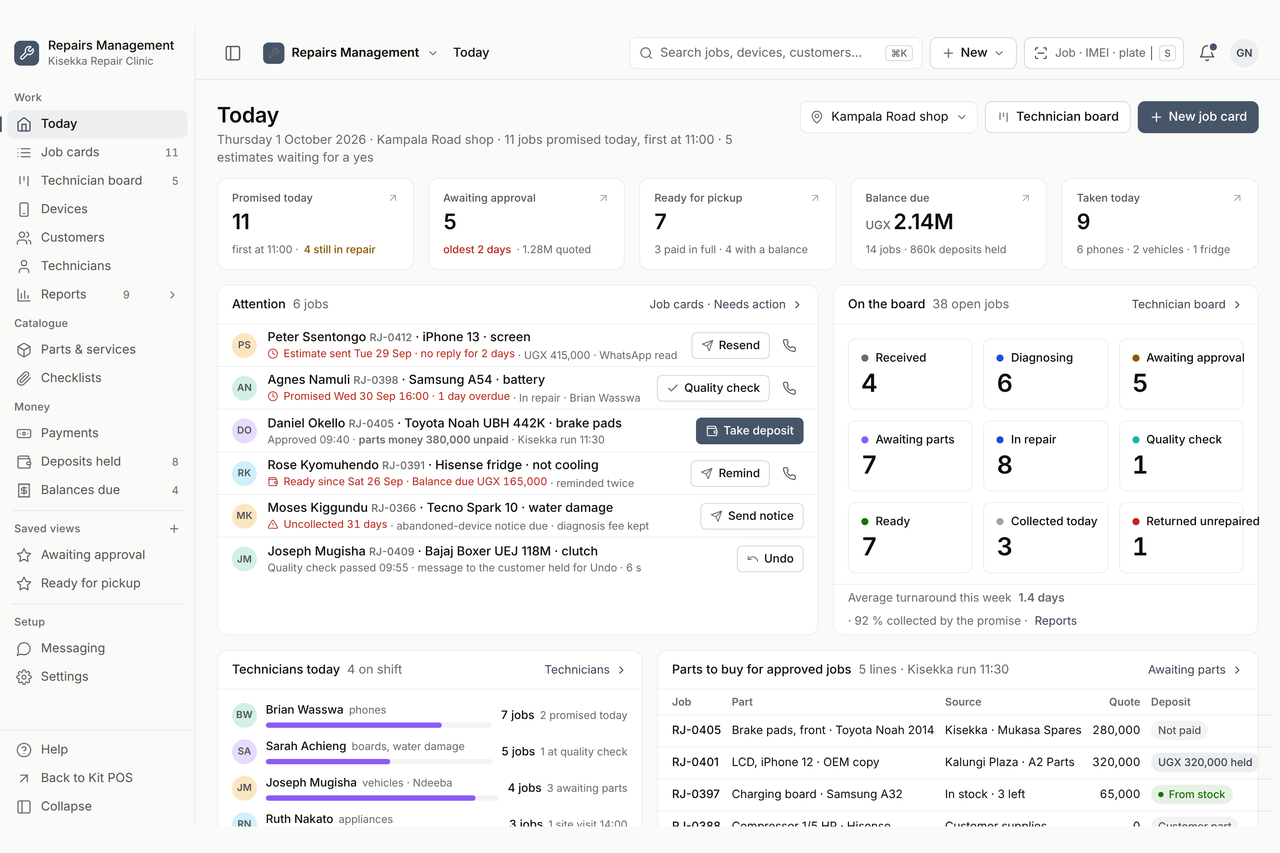Click Brian Wasswa workload bar
The width and height of the screenshot is (1280, 853).
click(x=379, y=725)
